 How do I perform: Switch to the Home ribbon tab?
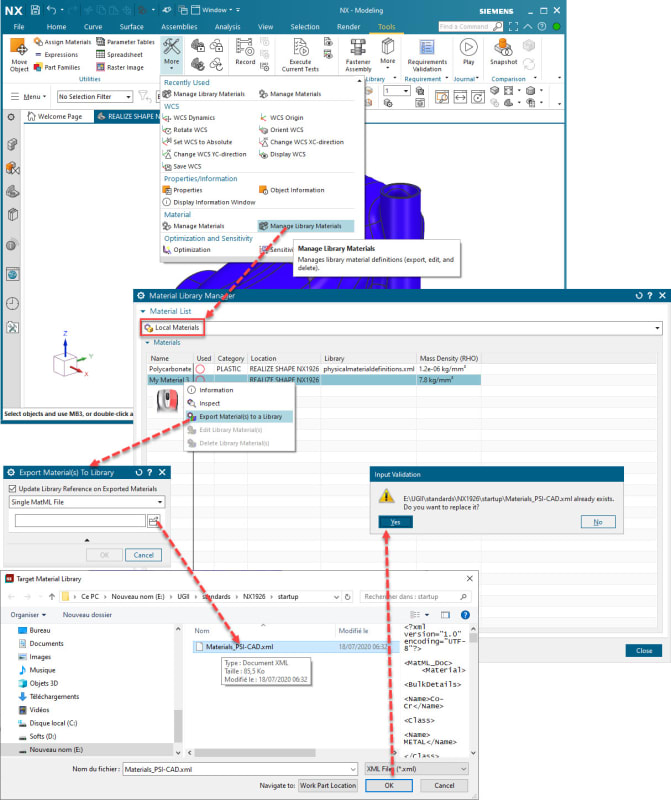coord(56,27)
